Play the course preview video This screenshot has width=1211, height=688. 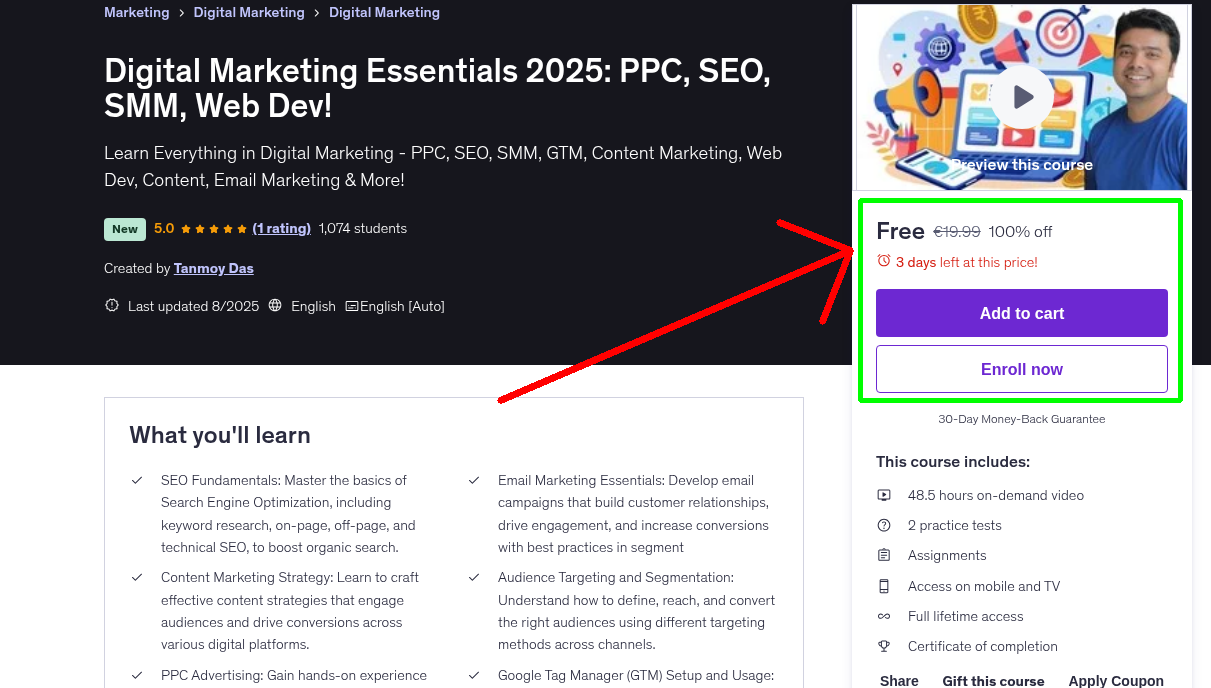(1022, 97)
